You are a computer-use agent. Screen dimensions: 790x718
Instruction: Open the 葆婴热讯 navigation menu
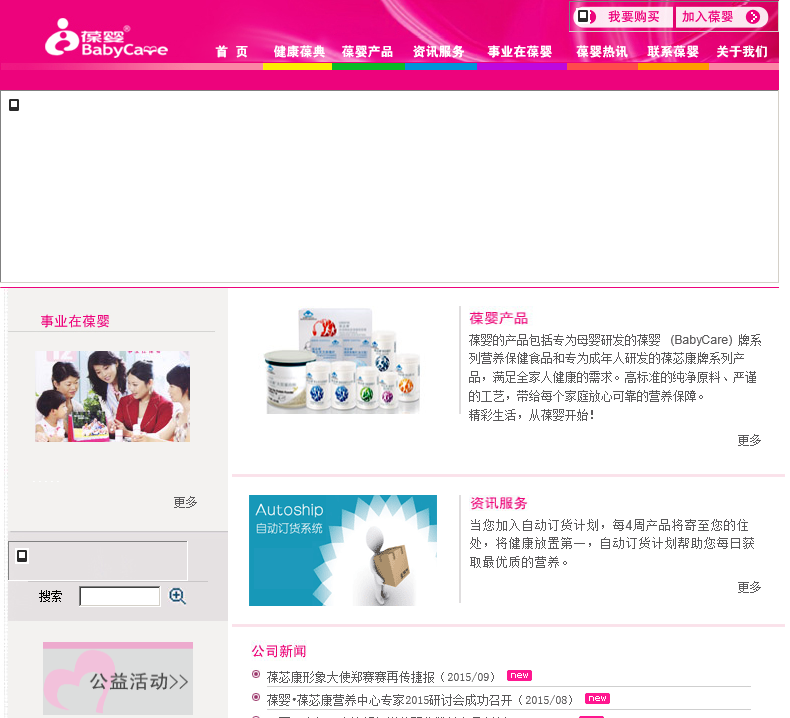pyautogui.click(x=602, y=51)
